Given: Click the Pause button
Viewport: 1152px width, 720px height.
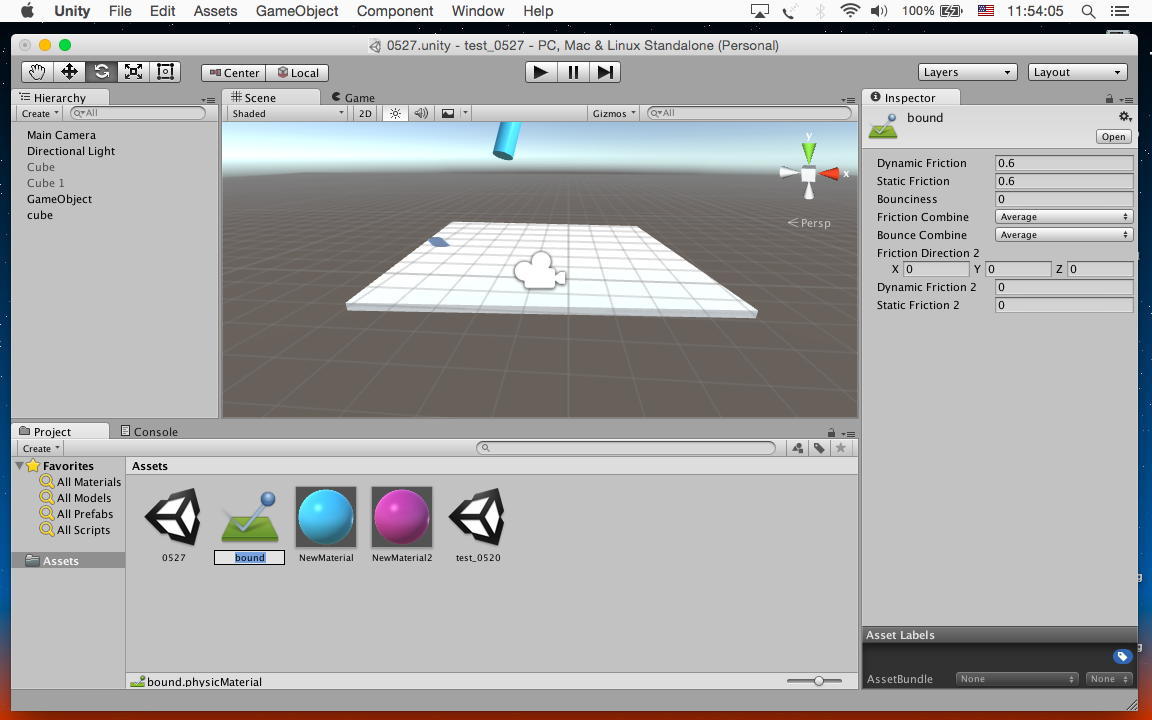Looking at the screenshot, I should (x=573, y=72).
